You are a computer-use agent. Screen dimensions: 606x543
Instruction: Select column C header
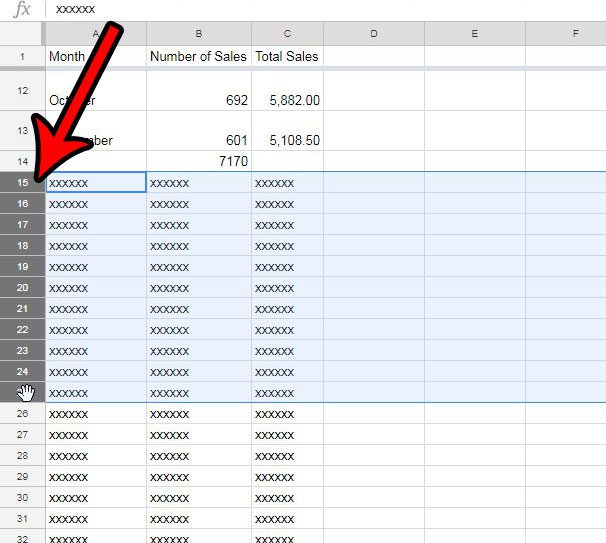[287, 34]
